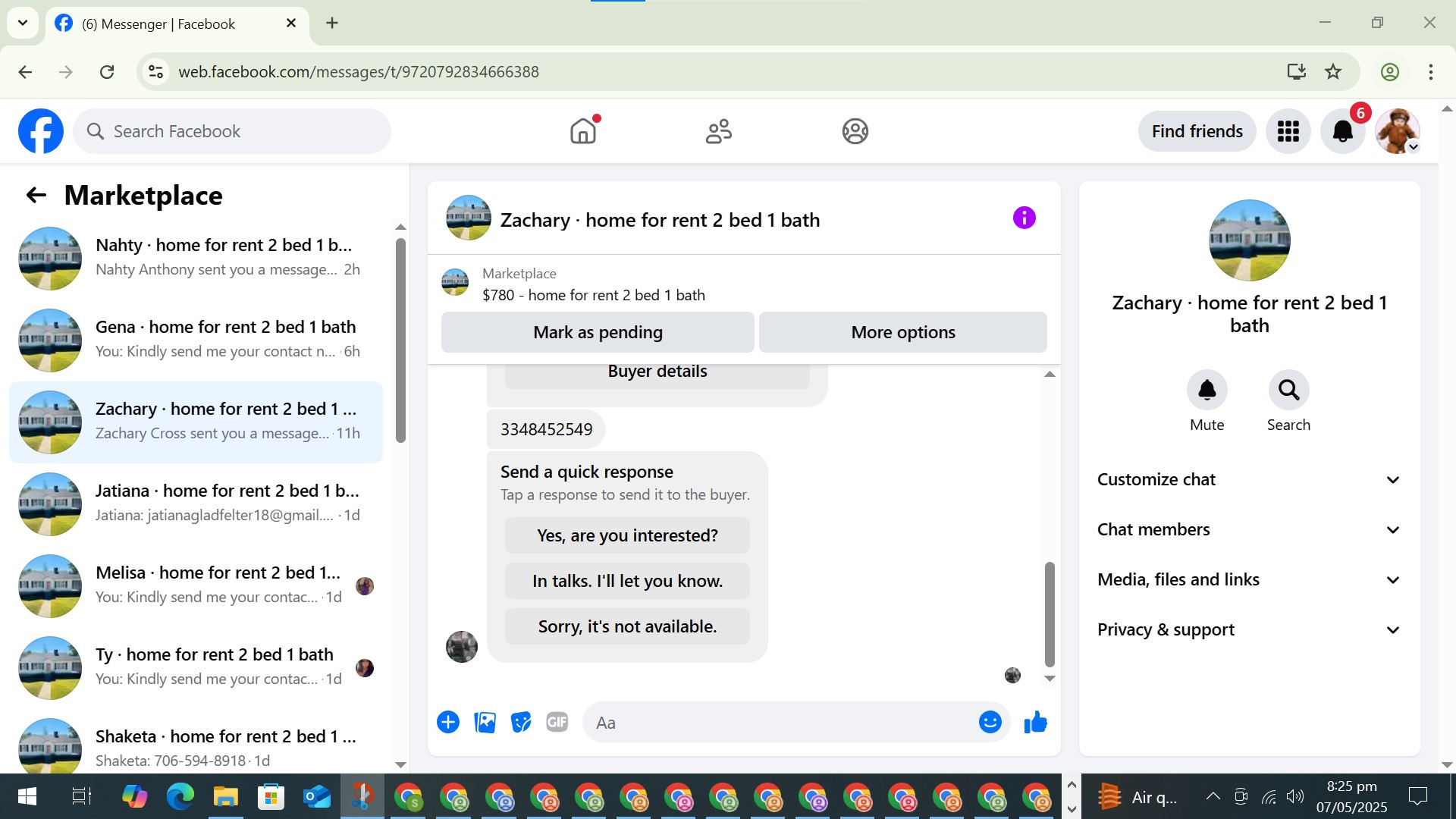Expand Media, files and links section
This screenshot has width=1456, height=819.
click(1249, 580)
